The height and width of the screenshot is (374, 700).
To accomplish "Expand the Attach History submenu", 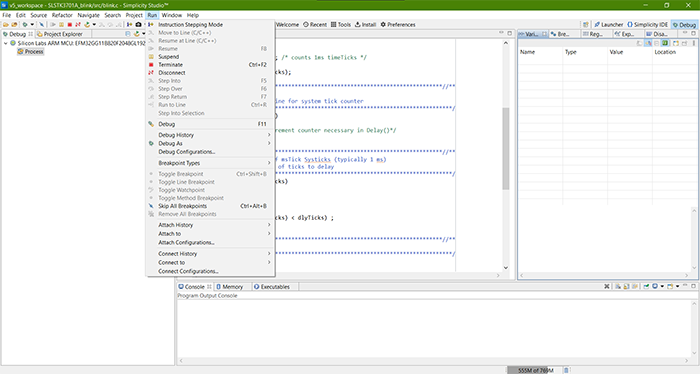I will [210, 225].
